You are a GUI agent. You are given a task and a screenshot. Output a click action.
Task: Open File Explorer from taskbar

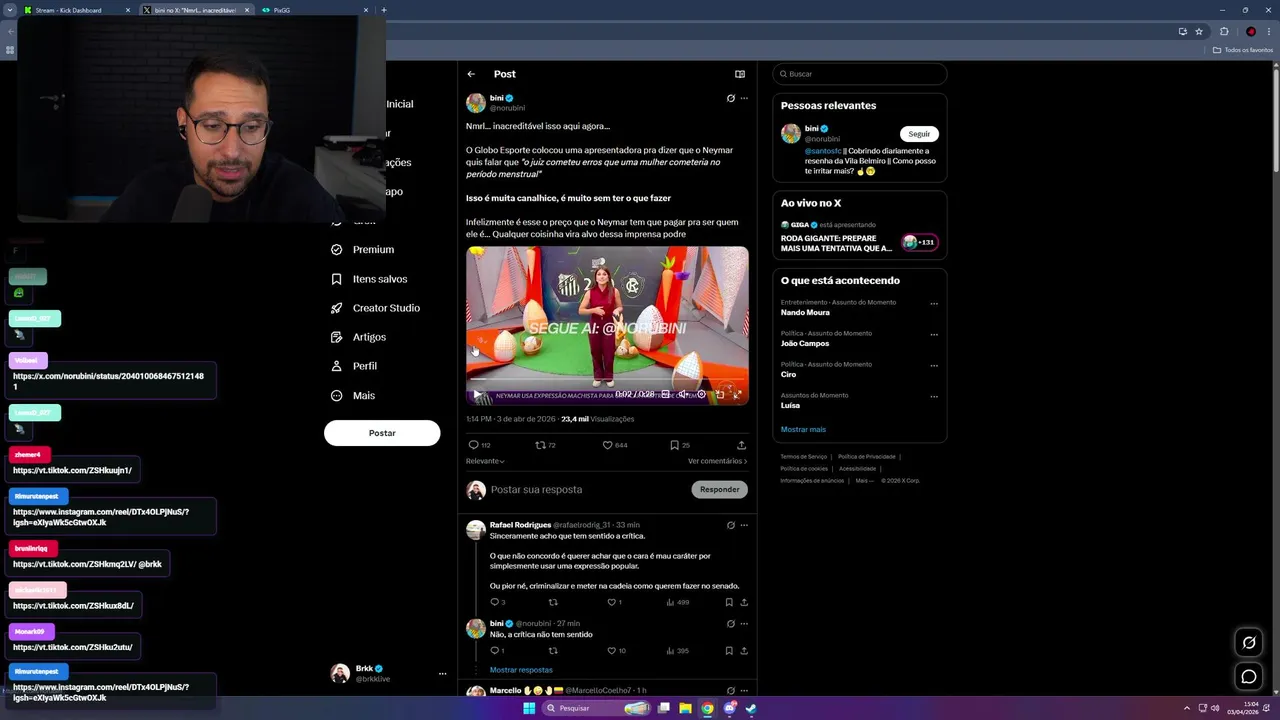click(686, 708)
